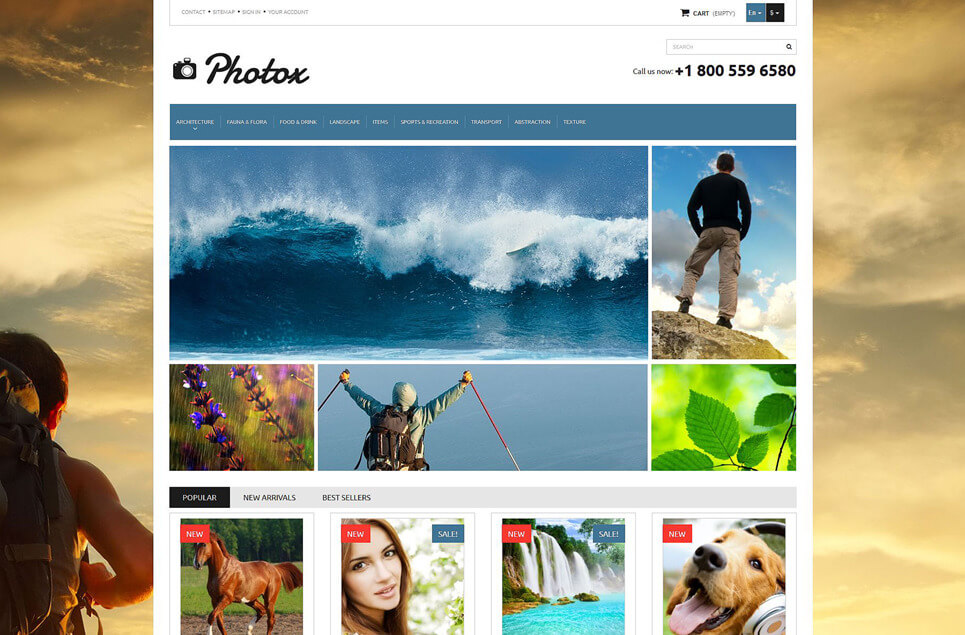This screenshot has height=635, width=965.
Task: Open the green leaves banner image
Action: (724, 417)
